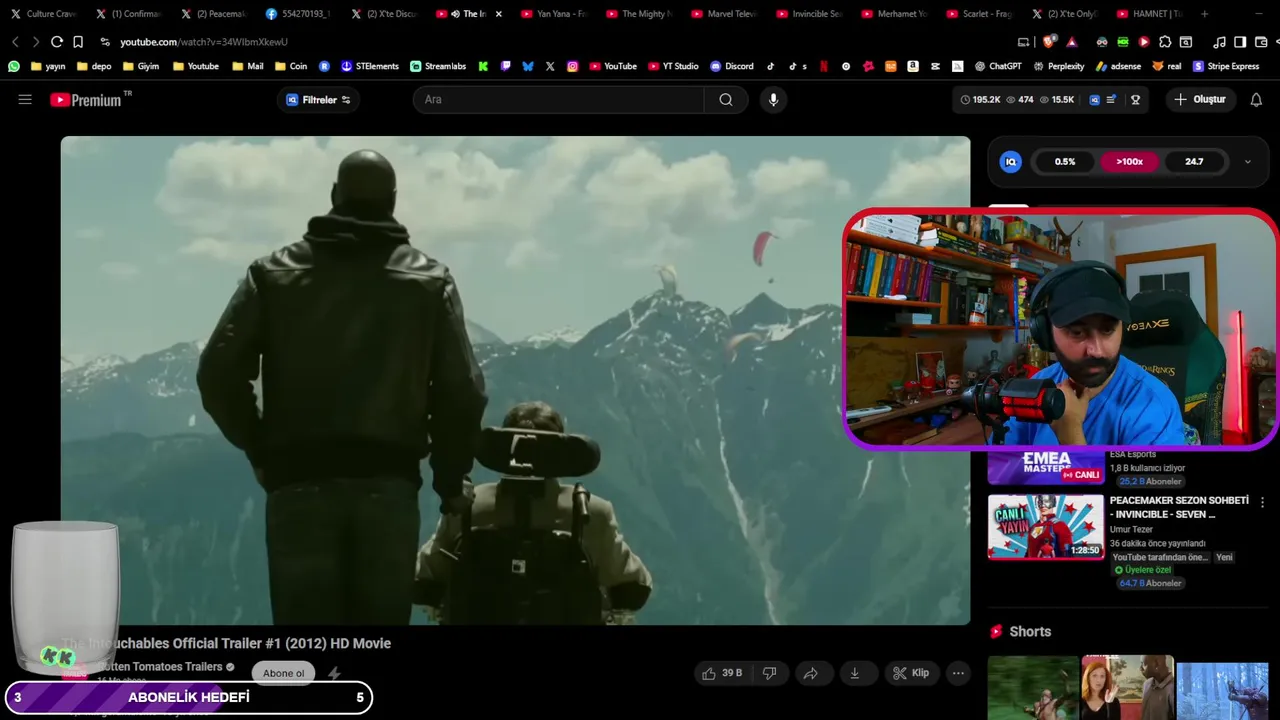
Task: Click the Intouchables video player frame
Action: click(x=515, y=380)
